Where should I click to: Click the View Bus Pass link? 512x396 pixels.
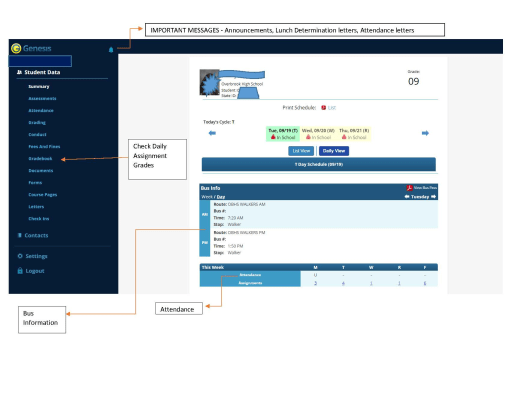click(425, 188)
